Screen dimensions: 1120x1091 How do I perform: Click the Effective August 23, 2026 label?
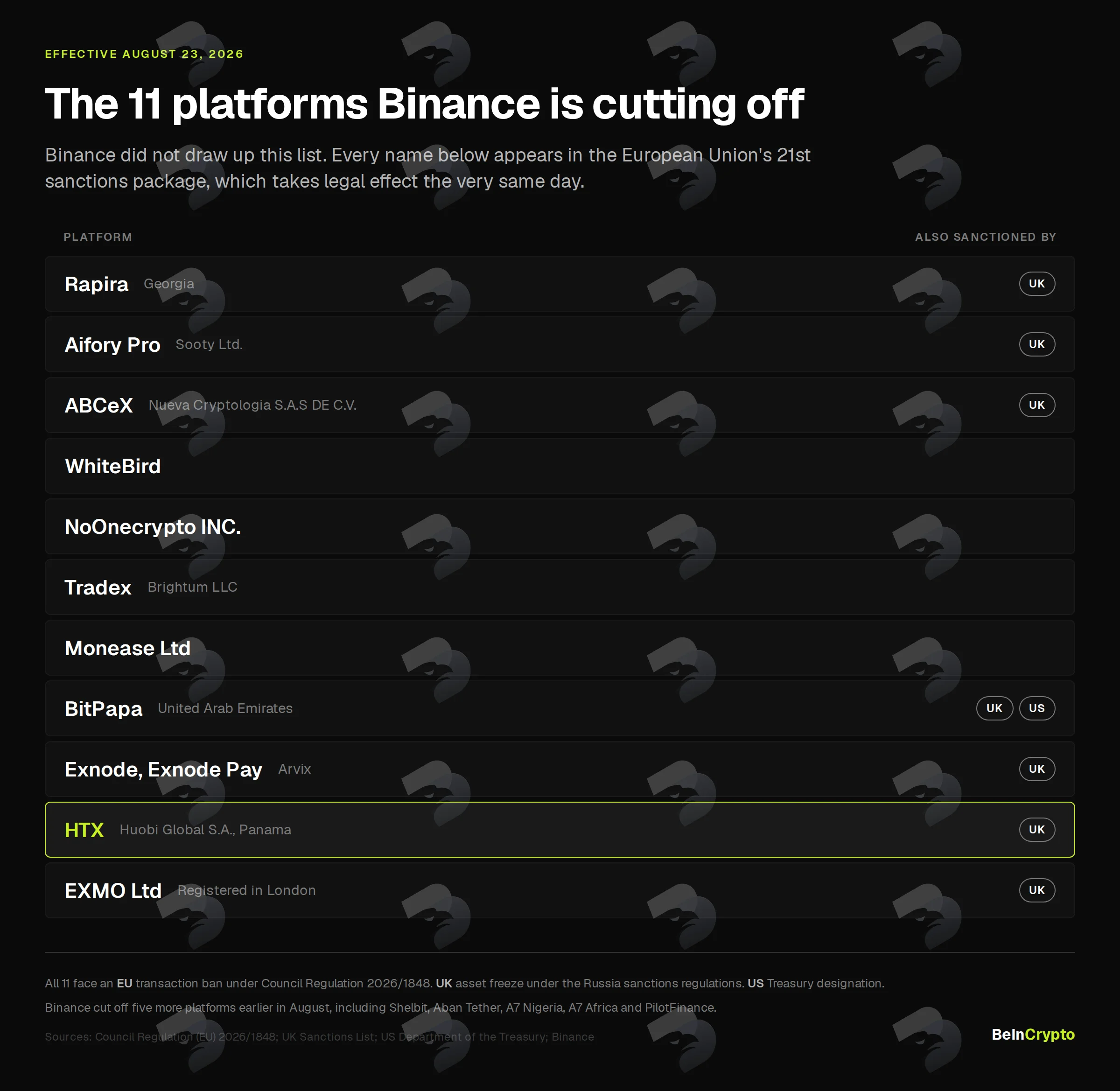click(x=144, y=54)
